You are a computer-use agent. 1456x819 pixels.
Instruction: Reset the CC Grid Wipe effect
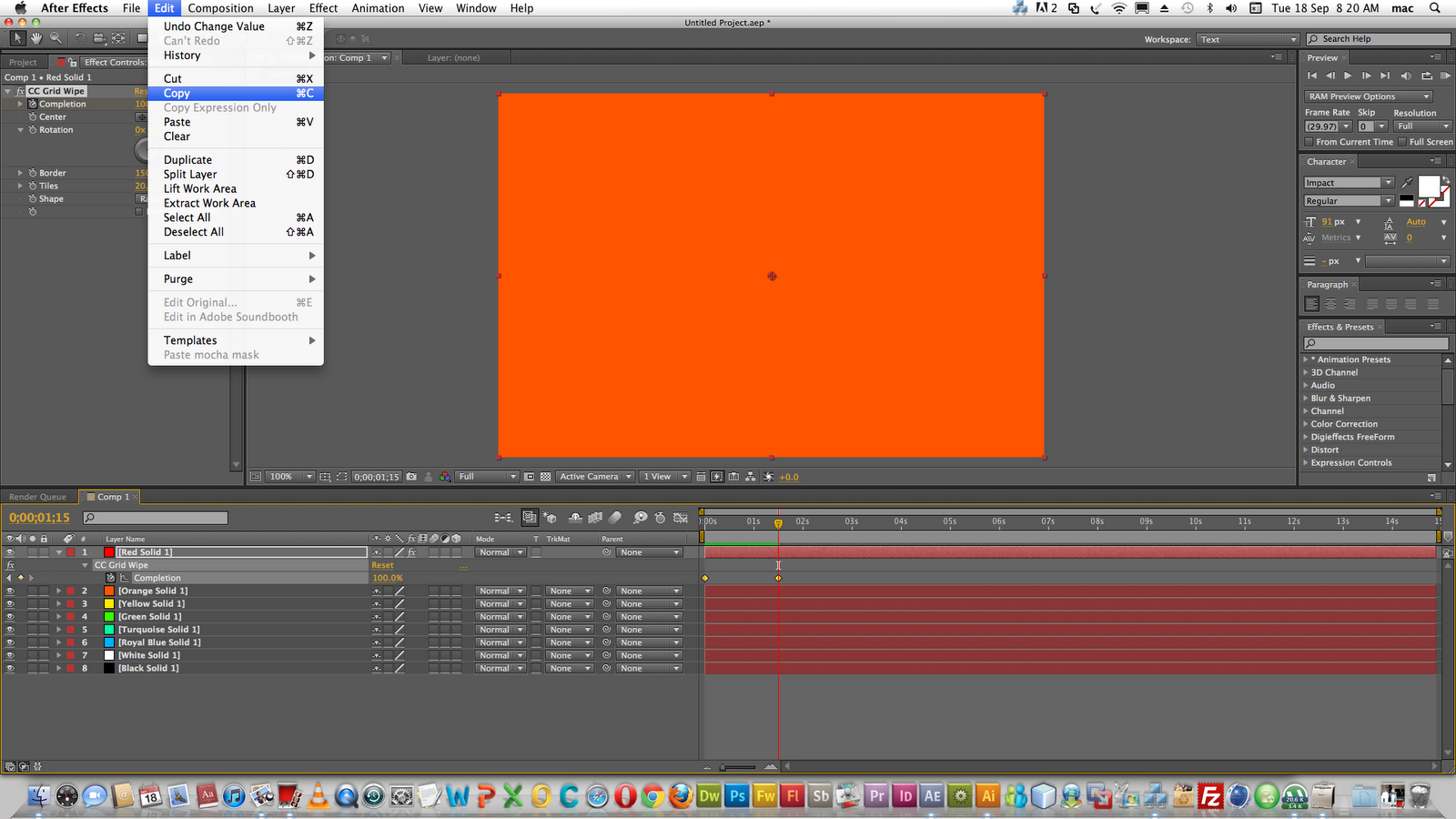[x=381, y=564]
